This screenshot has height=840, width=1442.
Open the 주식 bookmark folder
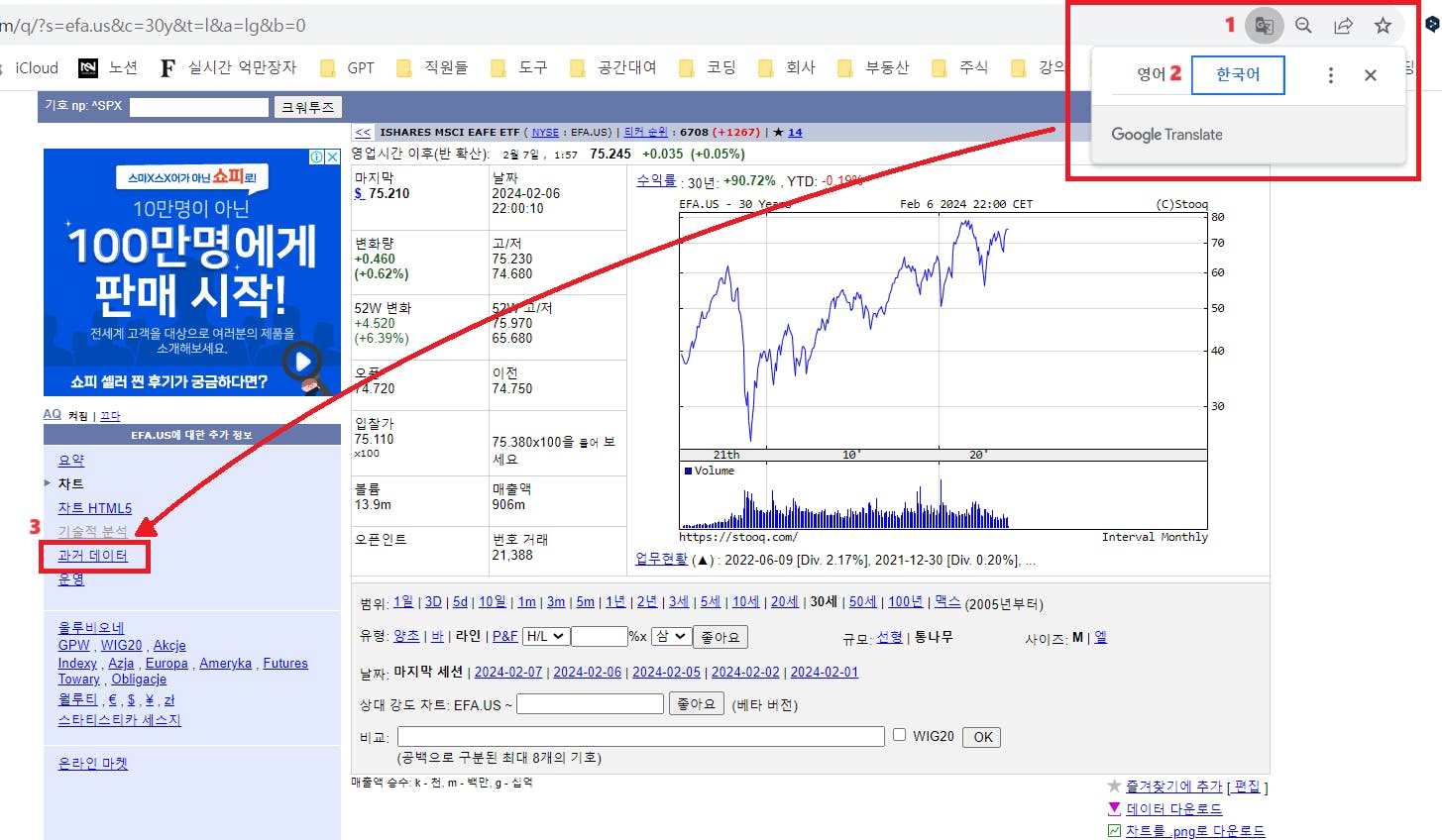pos(959,67)
